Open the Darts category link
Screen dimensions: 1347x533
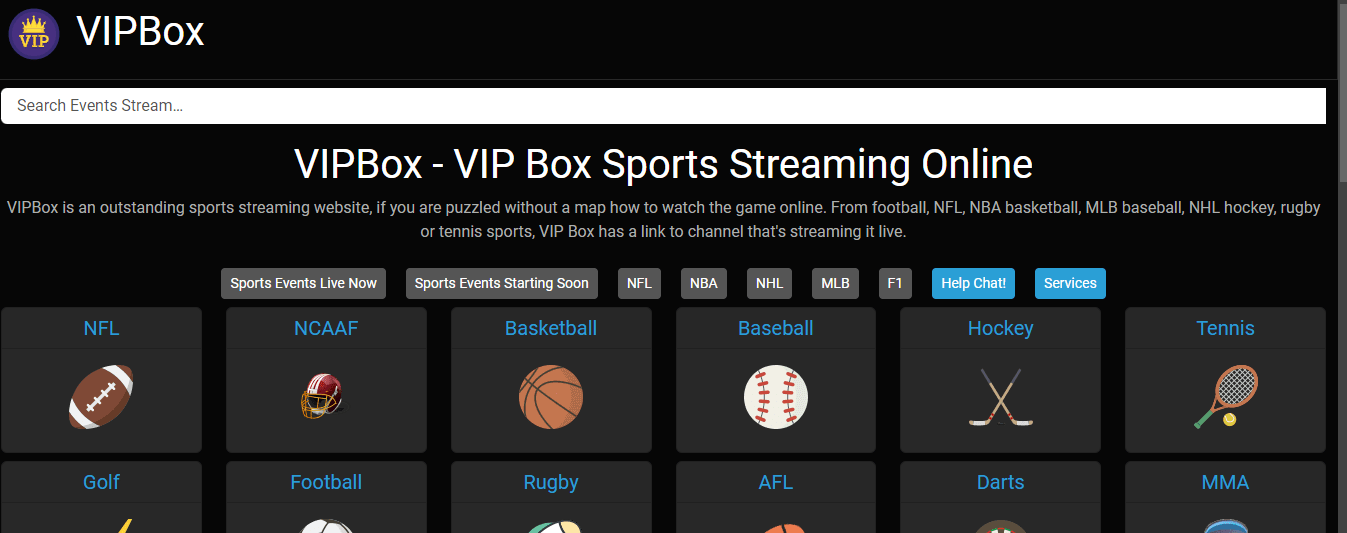click(x=1000, y=482)
